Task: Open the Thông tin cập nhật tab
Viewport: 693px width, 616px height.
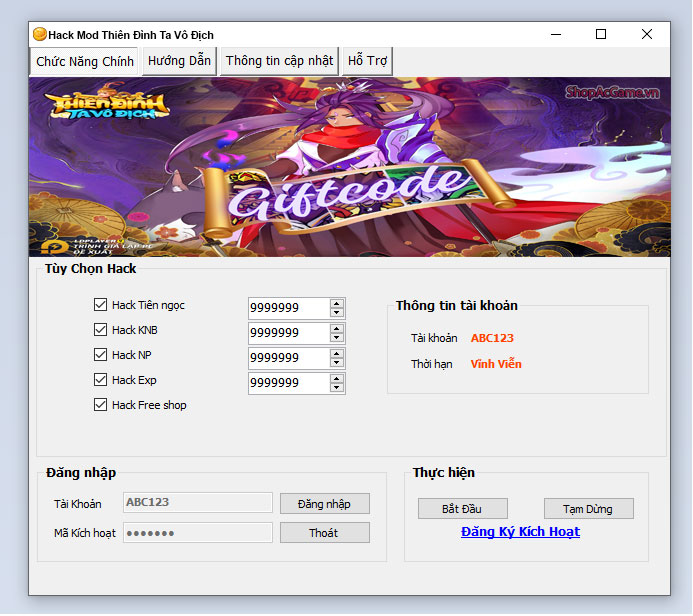Action: (279, 61)
